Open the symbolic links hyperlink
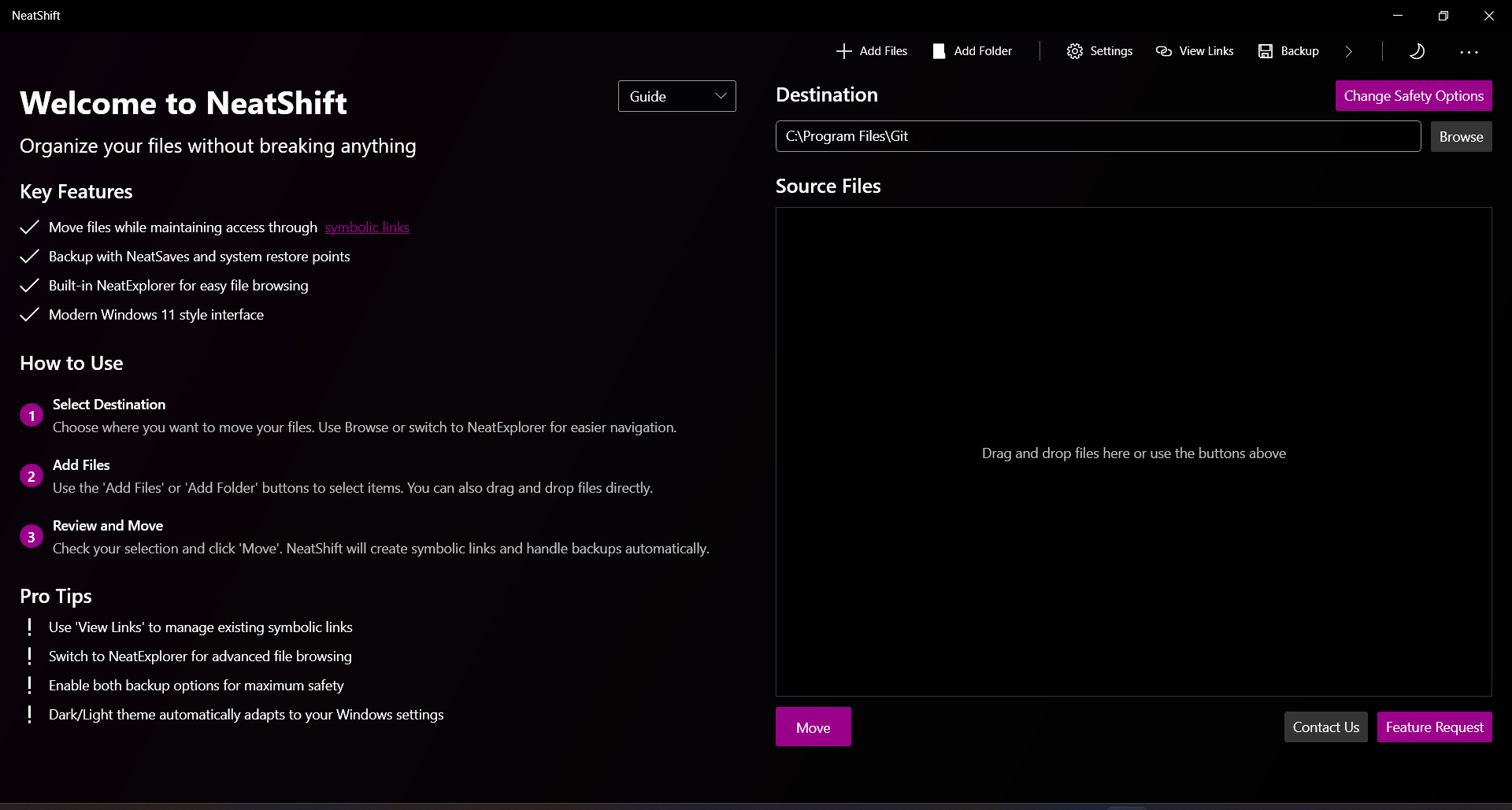 point(367,227)
